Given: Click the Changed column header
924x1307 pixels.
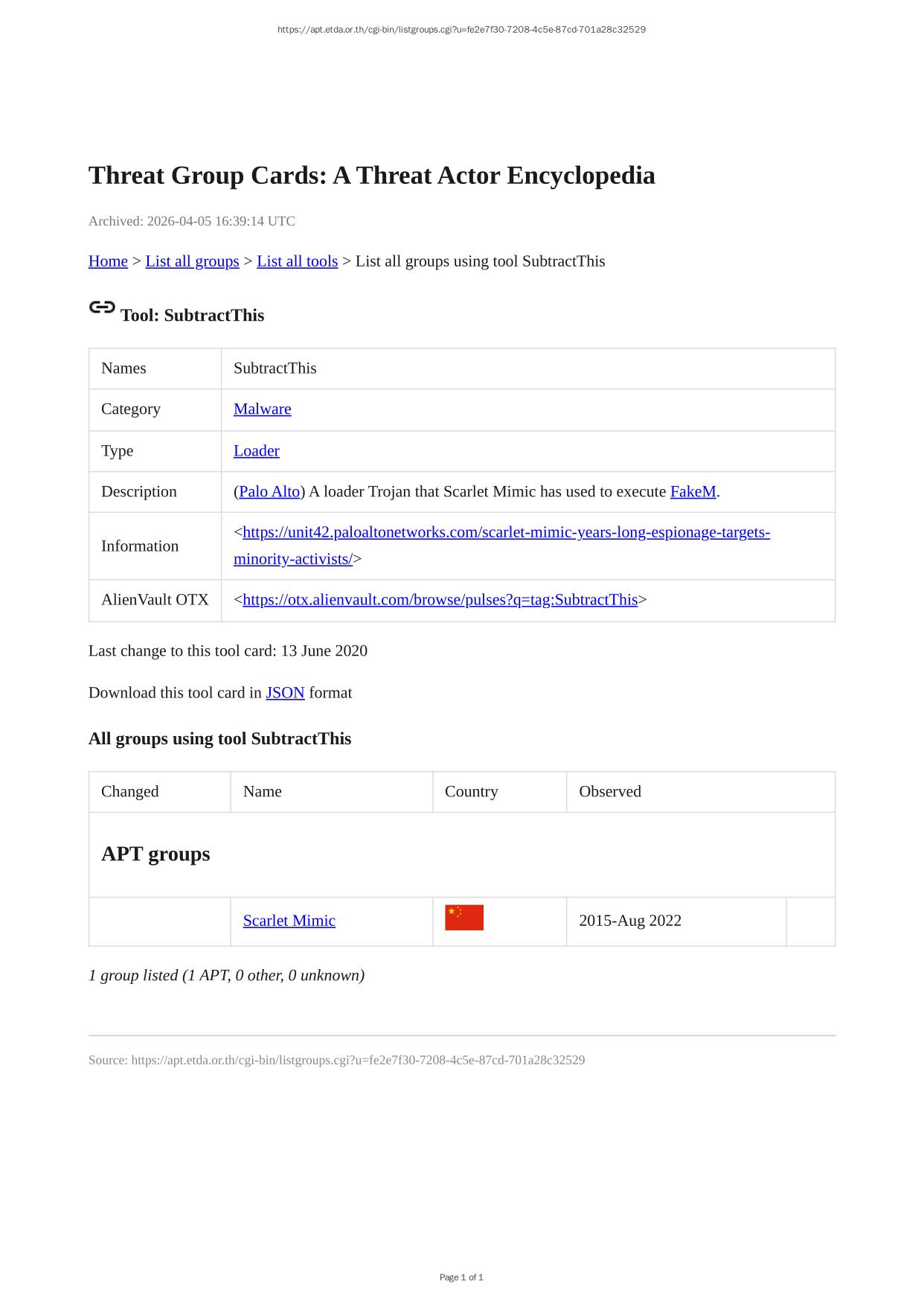Looking at the screenshot, I should [x=130, y=792].
